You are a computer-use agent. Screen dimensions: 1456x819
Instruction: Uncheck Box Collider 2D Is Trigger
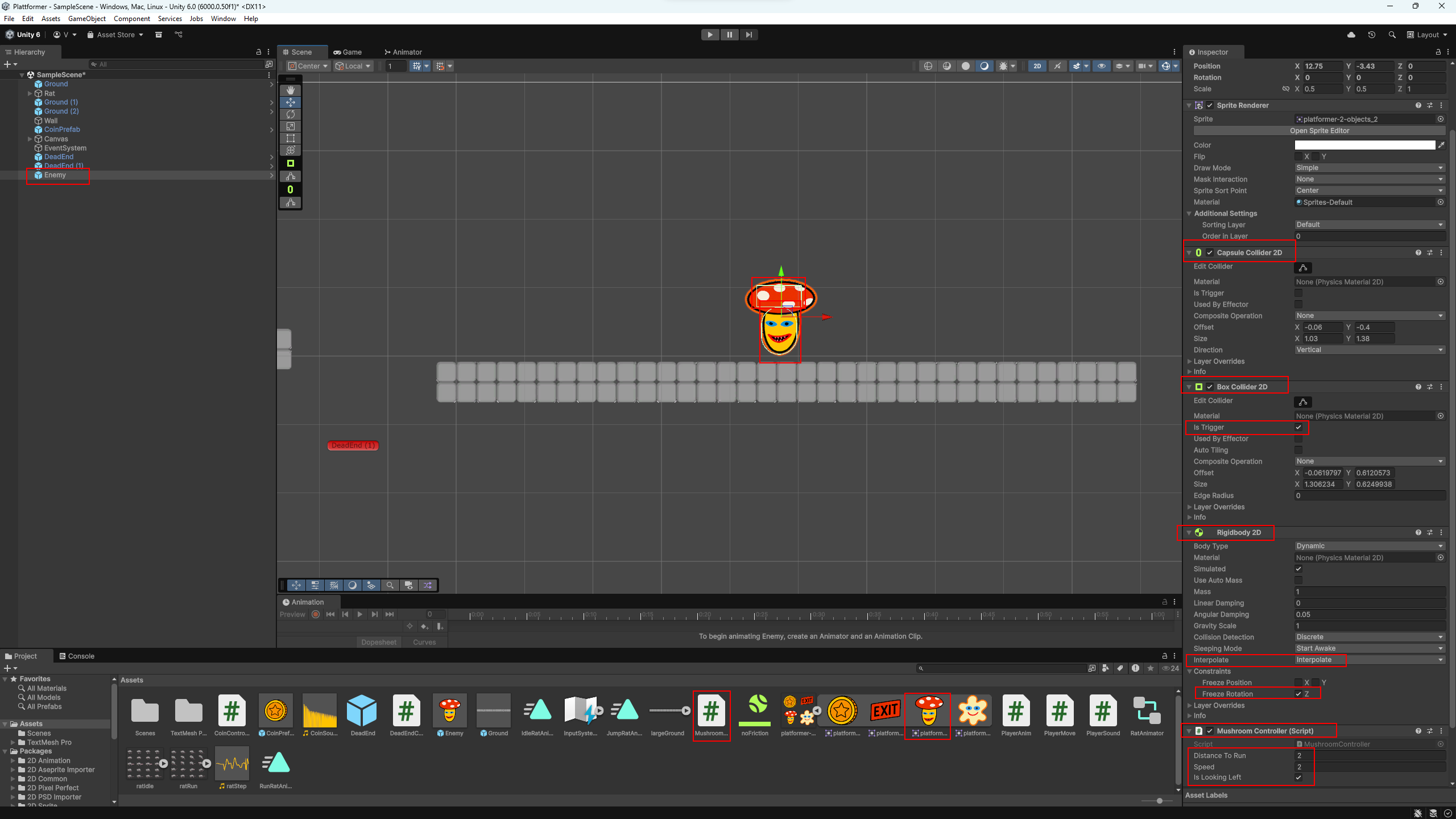tap(1298, 427)
